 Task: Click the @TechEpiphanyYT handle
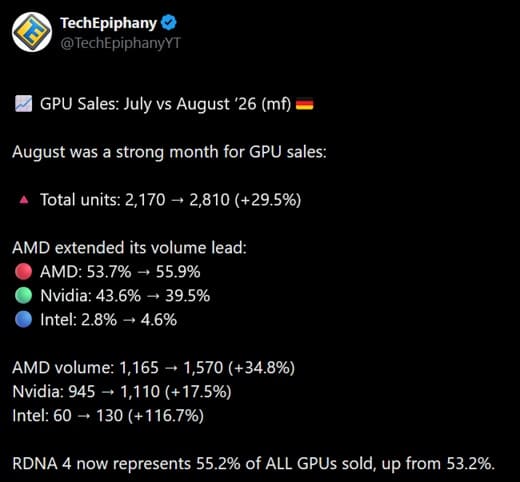[120, 43]
